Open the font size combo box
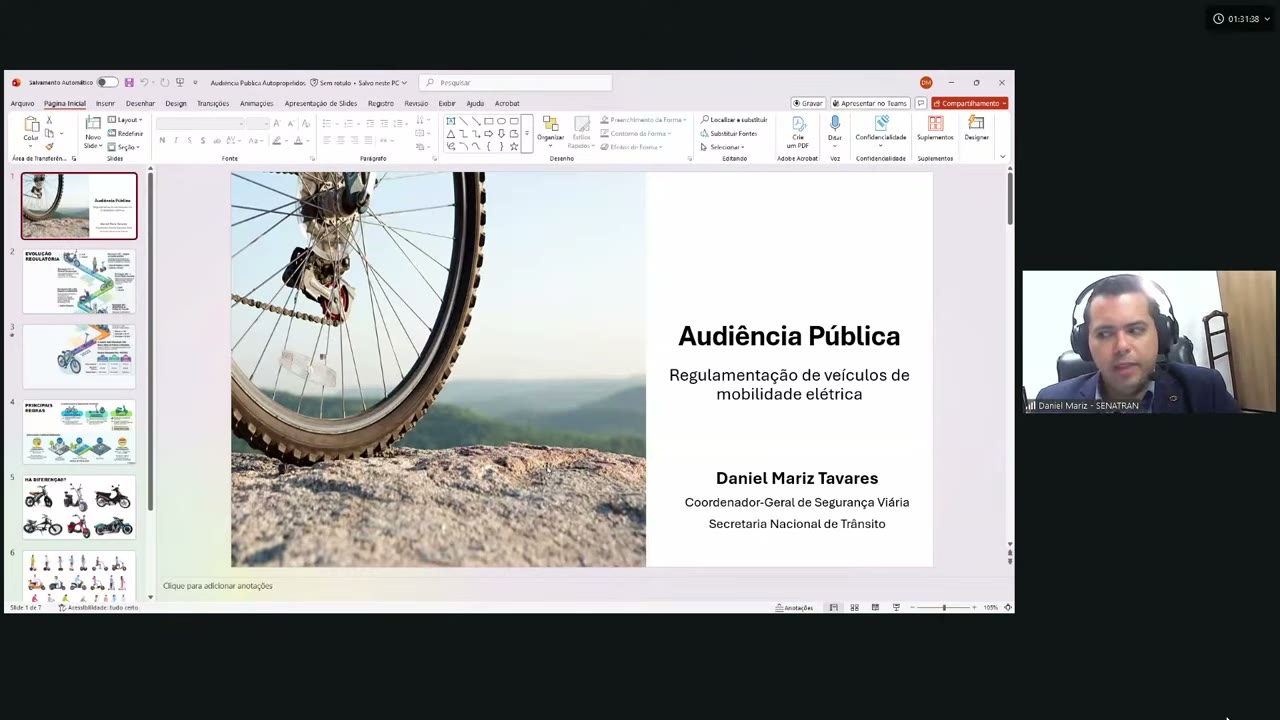1280x720 pixels. click(x=257, y=123)
